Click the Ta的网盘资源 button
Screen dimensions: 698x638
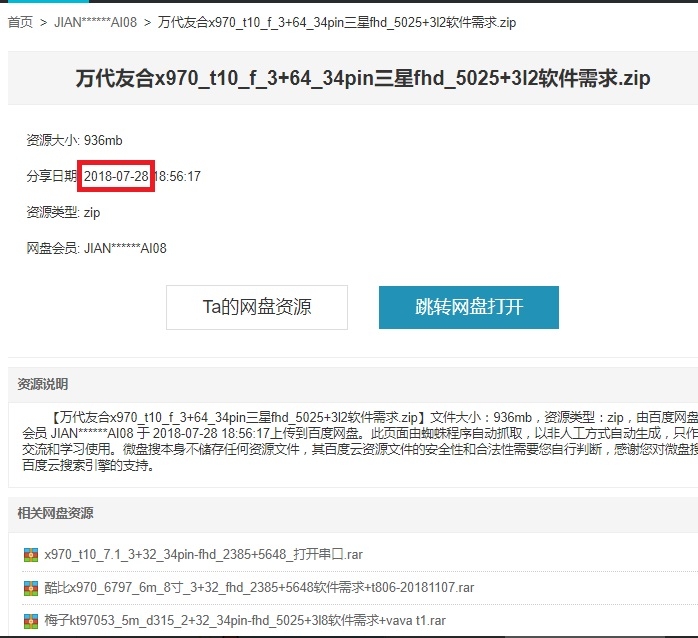[257, 307]
